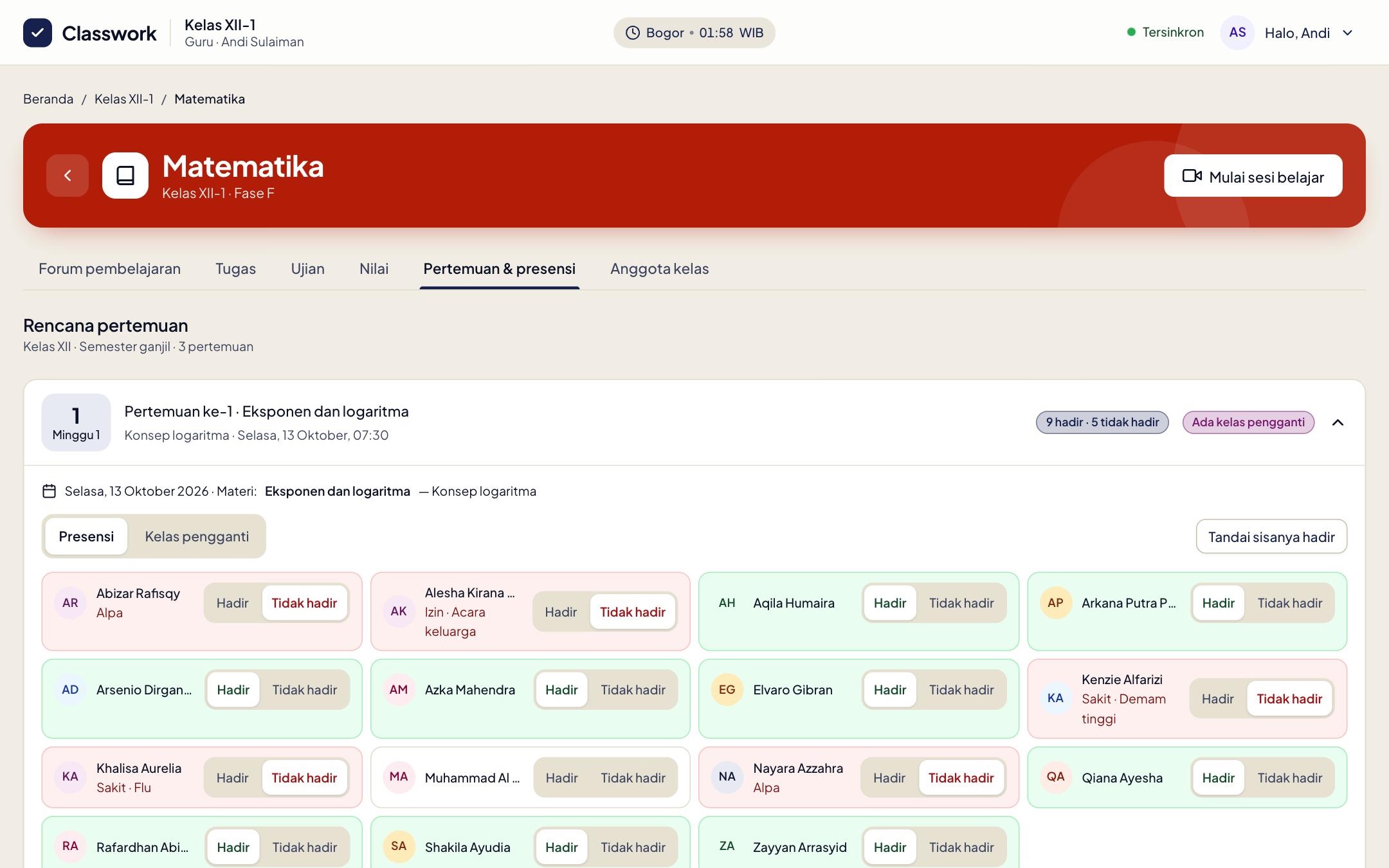Mark Khalisa Aurelia as Hadir
1389x868 pixels.
click(232, 778)
